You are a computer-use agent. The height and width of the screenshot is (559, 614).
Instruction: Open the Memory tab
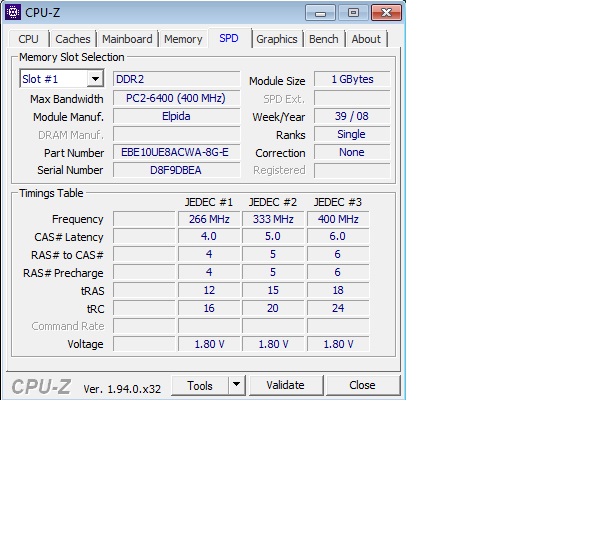point(183,39)
